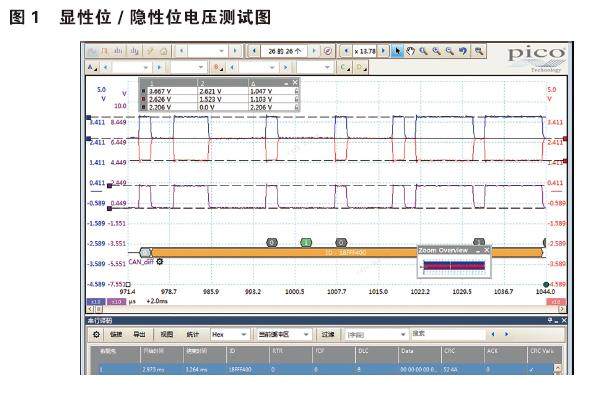
Task: Open the Hex format dropdown
Action: [x=230, y=334]
